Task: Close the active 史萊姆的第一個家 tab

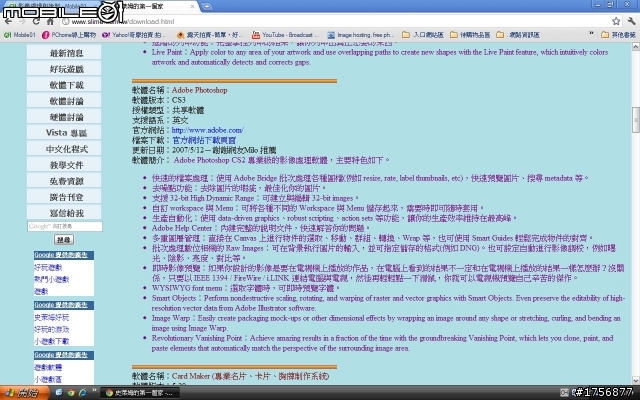Action: pyautogui.click(x=193, y=7)
